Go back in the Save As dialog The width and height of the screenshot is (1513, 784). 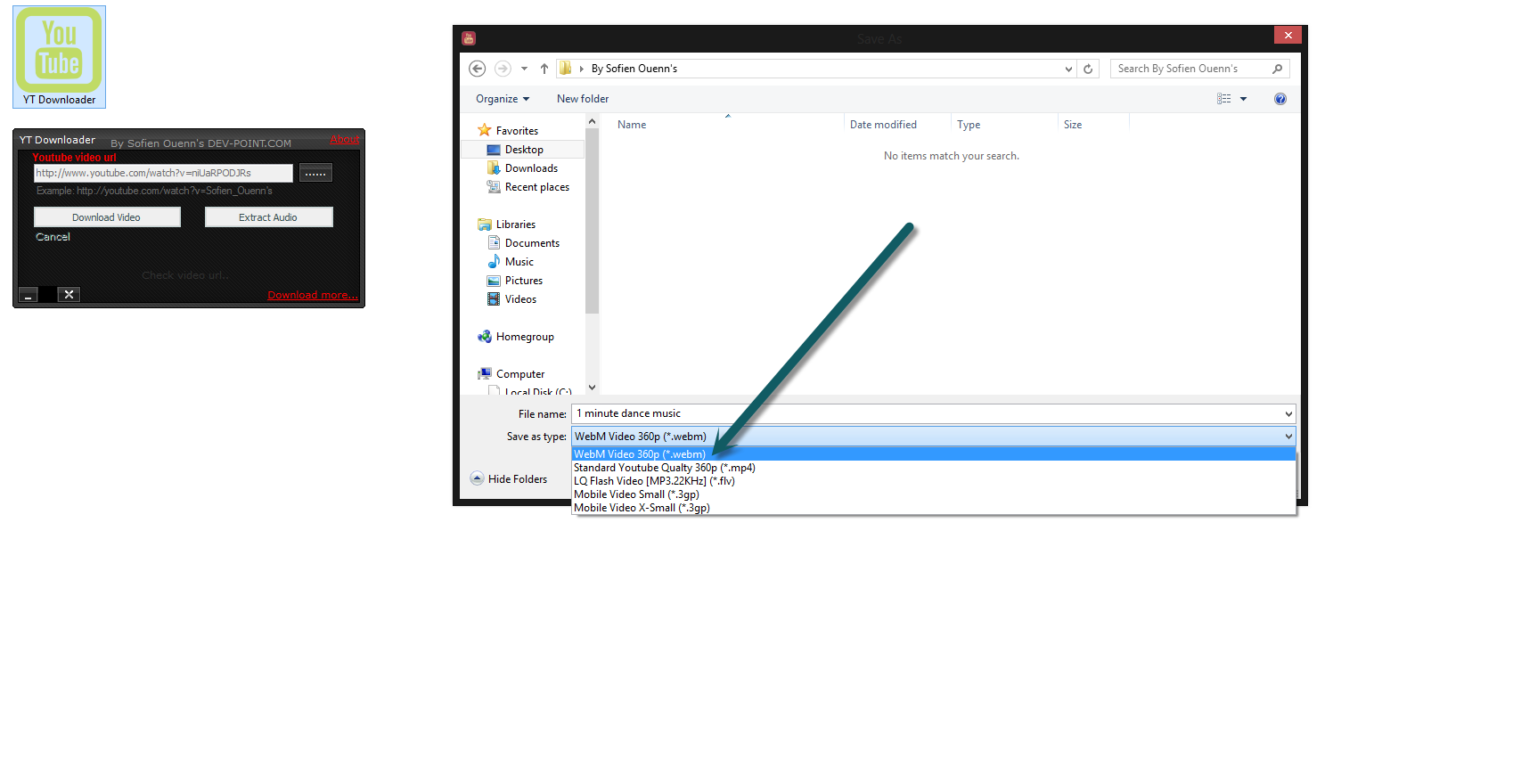click(478, 69)
